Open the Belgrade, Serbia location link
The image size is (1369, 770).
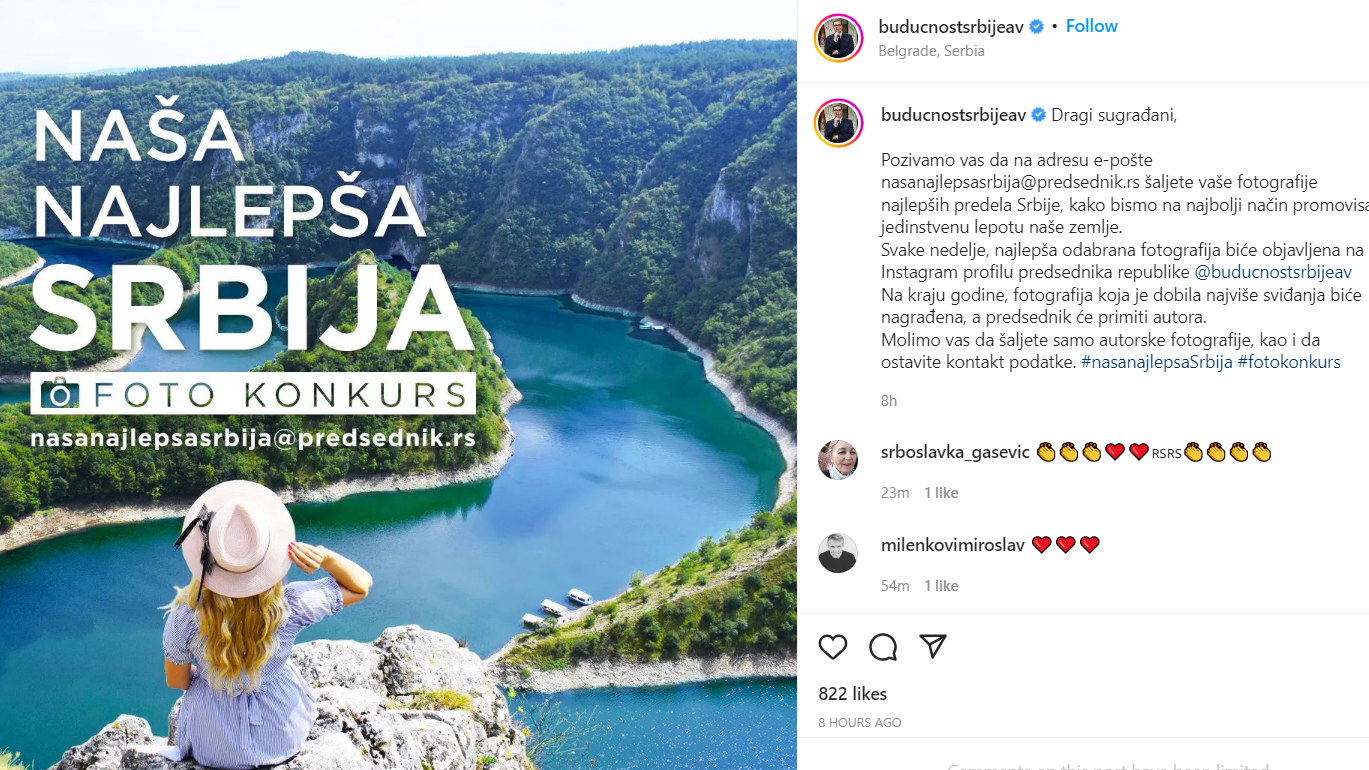pos(932,51)
